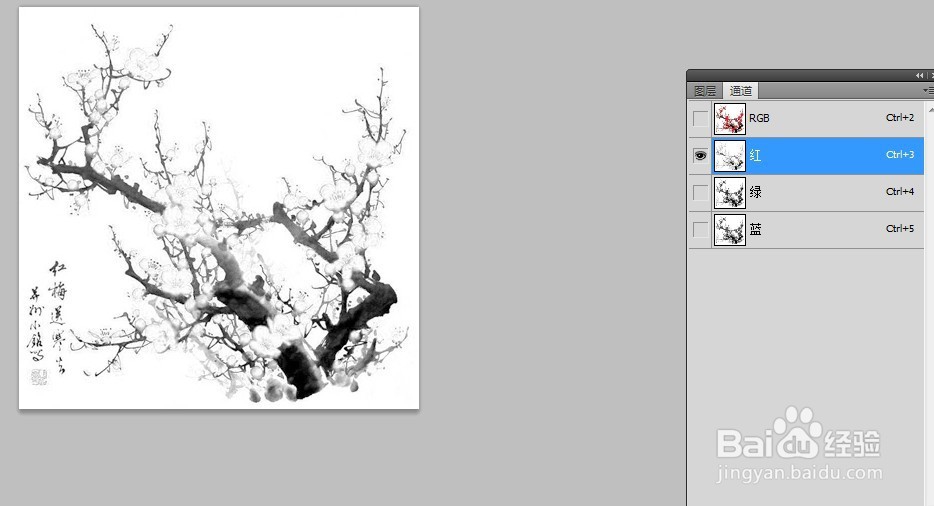
Task: Click the Ctrl+2 shortcut text
Action: point(899,117)
